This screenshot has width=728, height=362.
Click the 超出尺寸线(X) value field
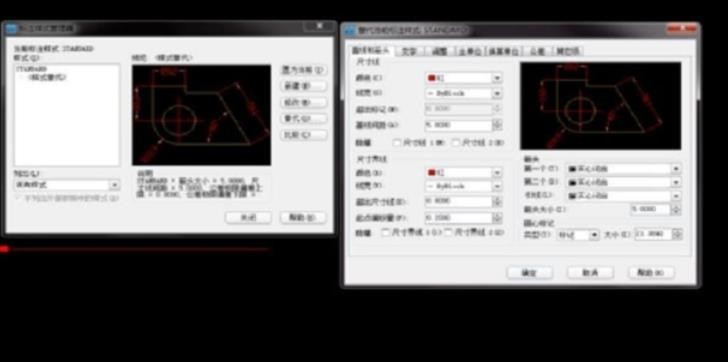(459, 202)
